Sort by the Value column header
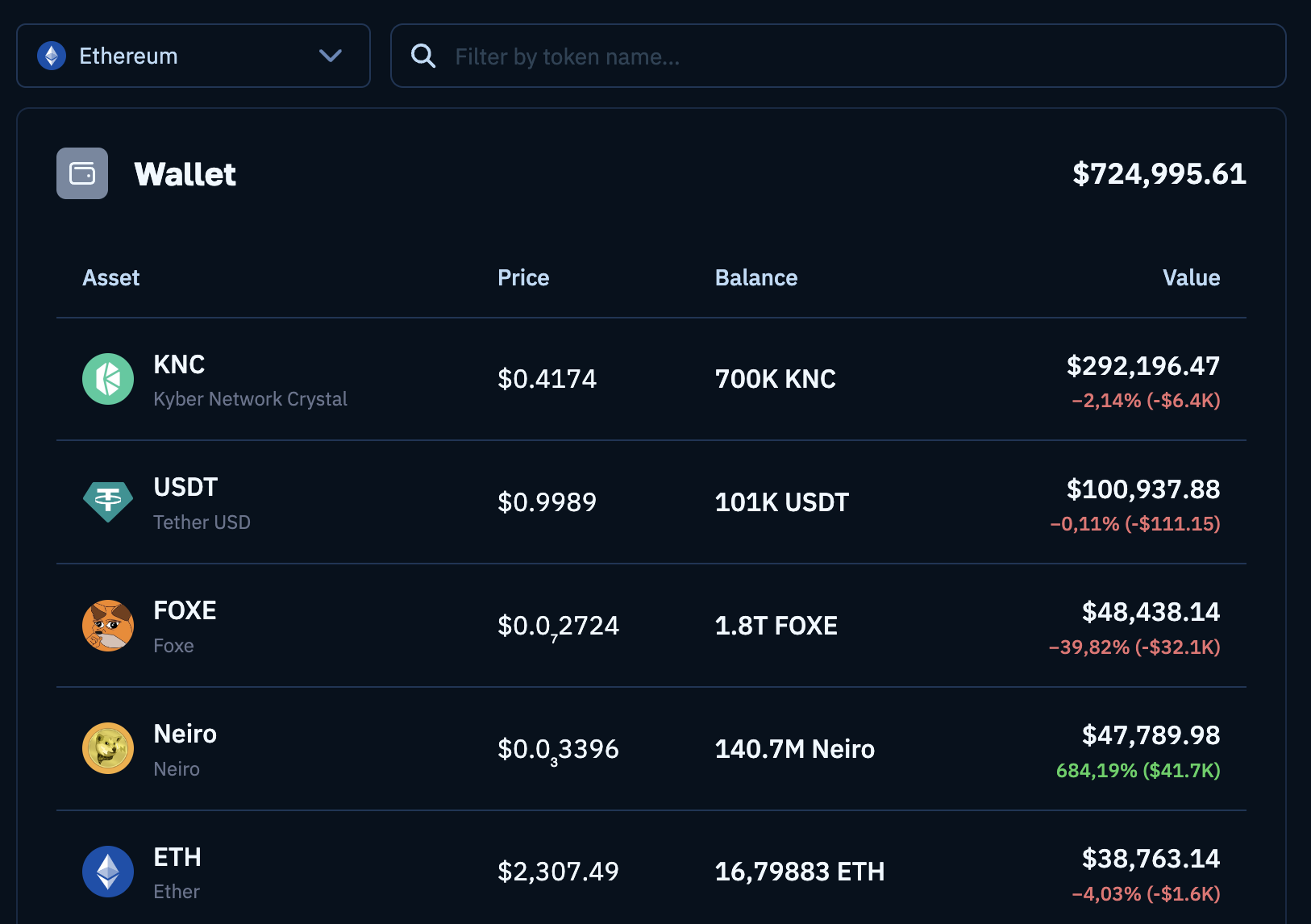 1191,277
